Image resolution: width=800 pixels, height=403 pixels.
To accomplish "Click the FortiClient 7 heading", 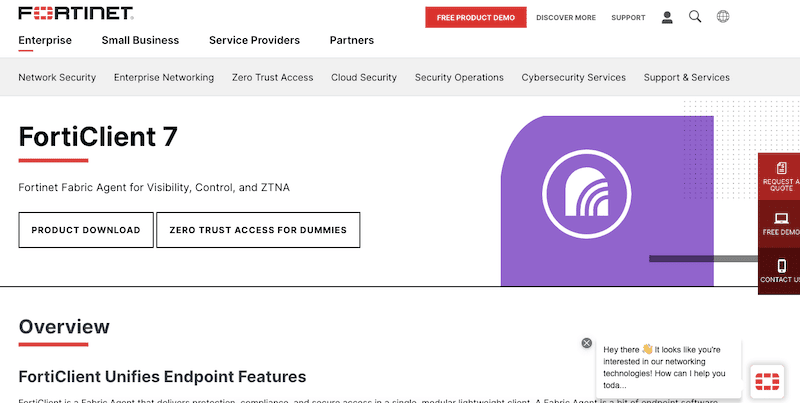I will tap(98, 137).
